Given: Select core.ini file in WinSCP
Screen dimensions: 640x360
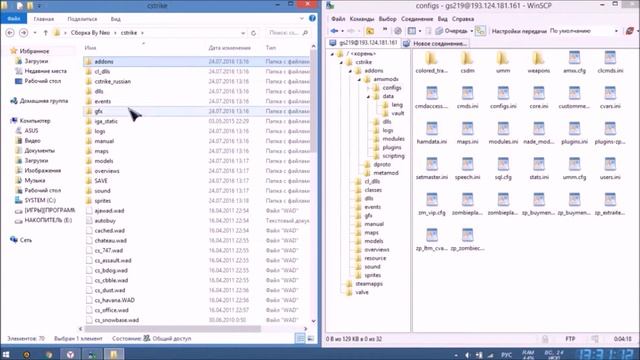Looking at the screenshot, I should tap(539, 98).
